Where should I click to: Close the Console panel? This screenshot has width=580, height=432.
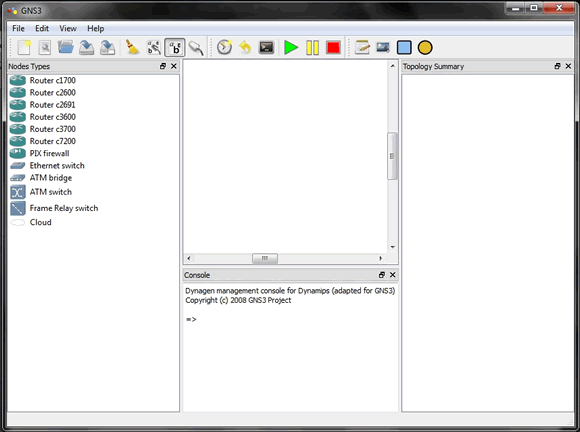(x=393, y=275)
